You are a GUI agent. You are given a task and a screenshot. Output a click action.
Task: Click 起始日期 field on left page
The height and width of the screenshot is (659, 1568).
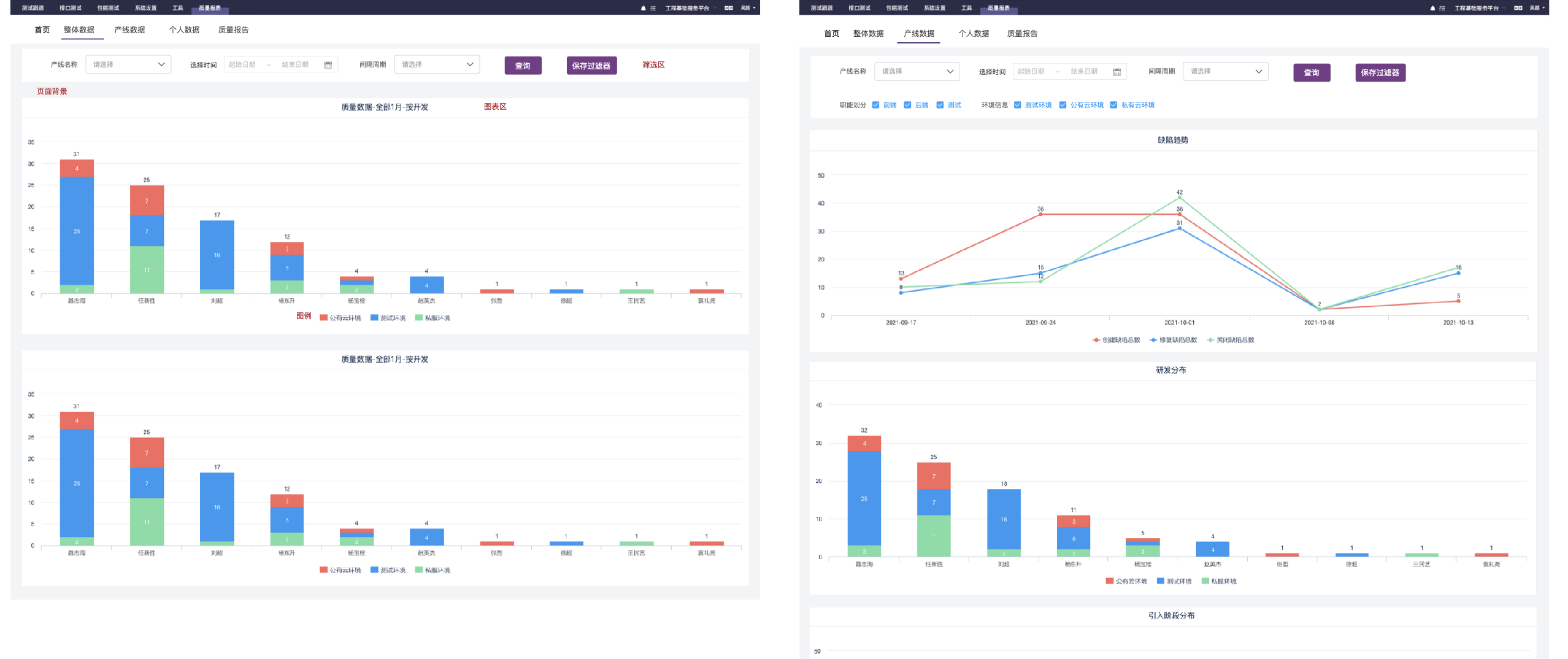pyautogui.click(x=242, y=64)
